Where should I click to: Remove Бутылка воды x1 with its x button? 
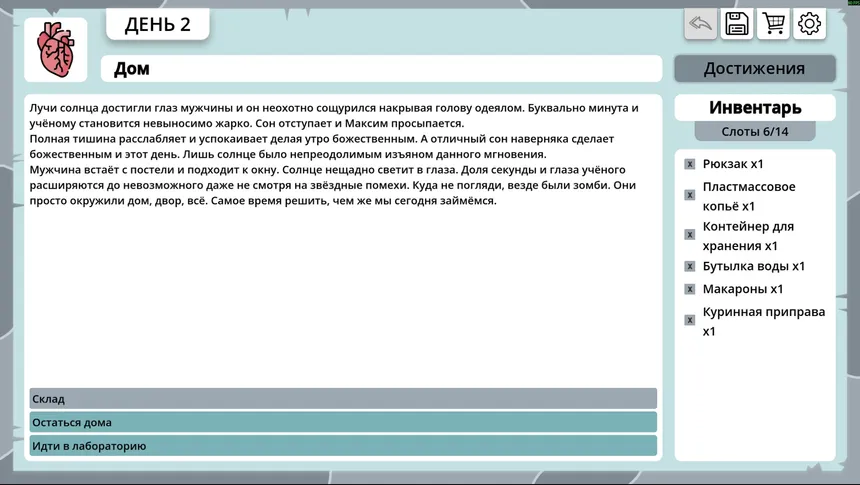click(x=690, y=267)
